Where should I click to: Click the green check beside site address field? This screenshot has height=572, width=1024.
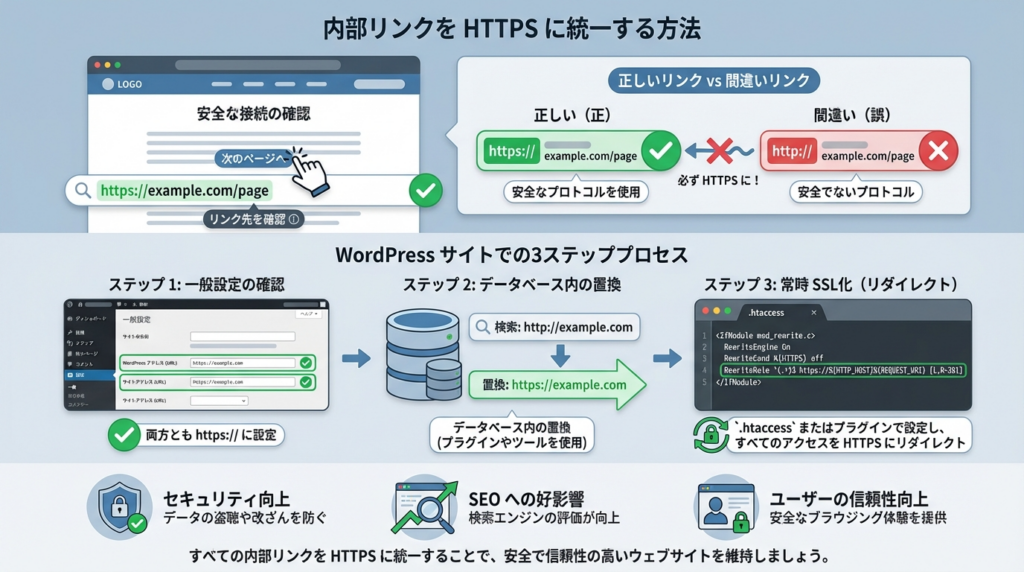[x=304, y=382]
